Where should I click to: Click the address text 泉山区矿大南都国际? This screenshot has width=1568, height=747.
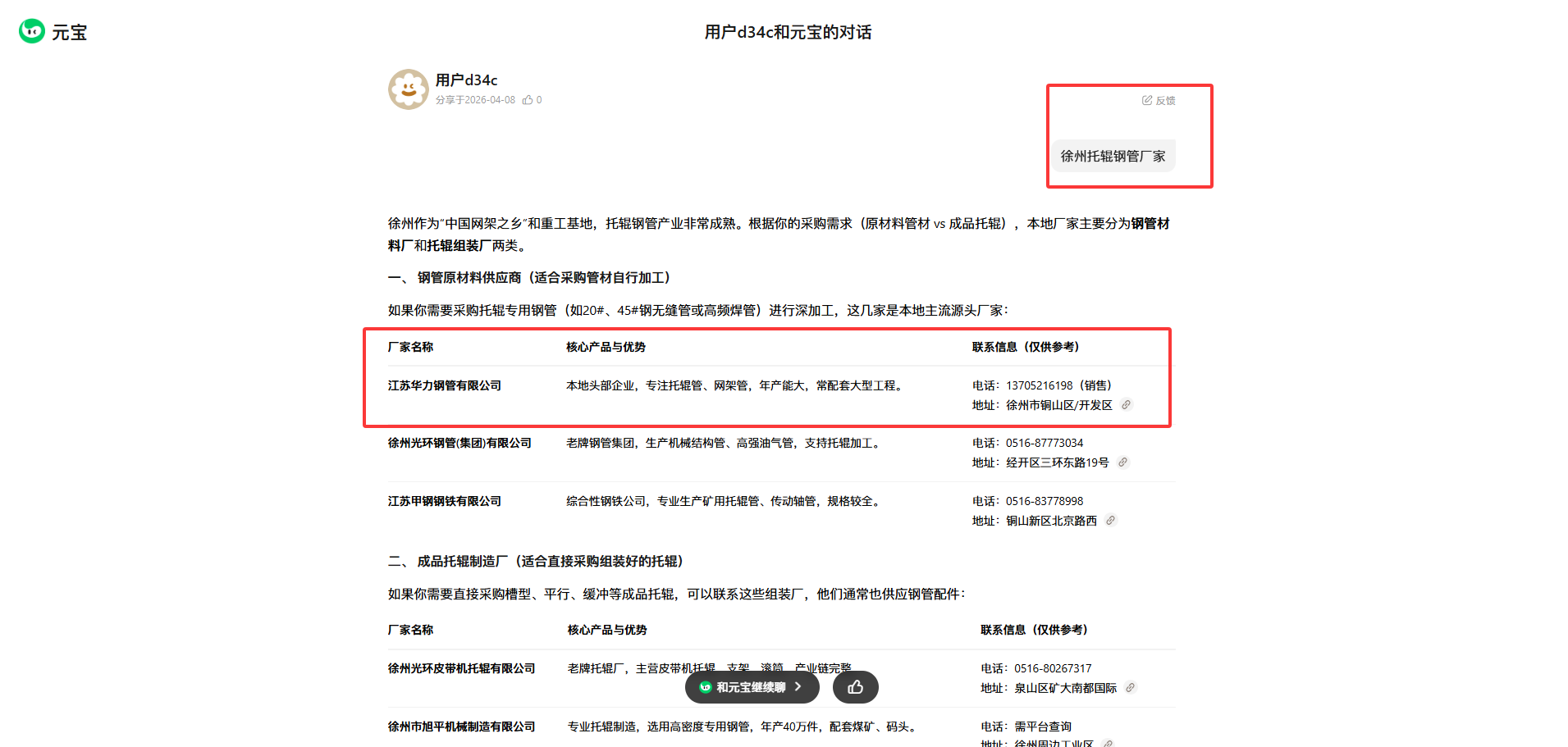(1065, 688)
